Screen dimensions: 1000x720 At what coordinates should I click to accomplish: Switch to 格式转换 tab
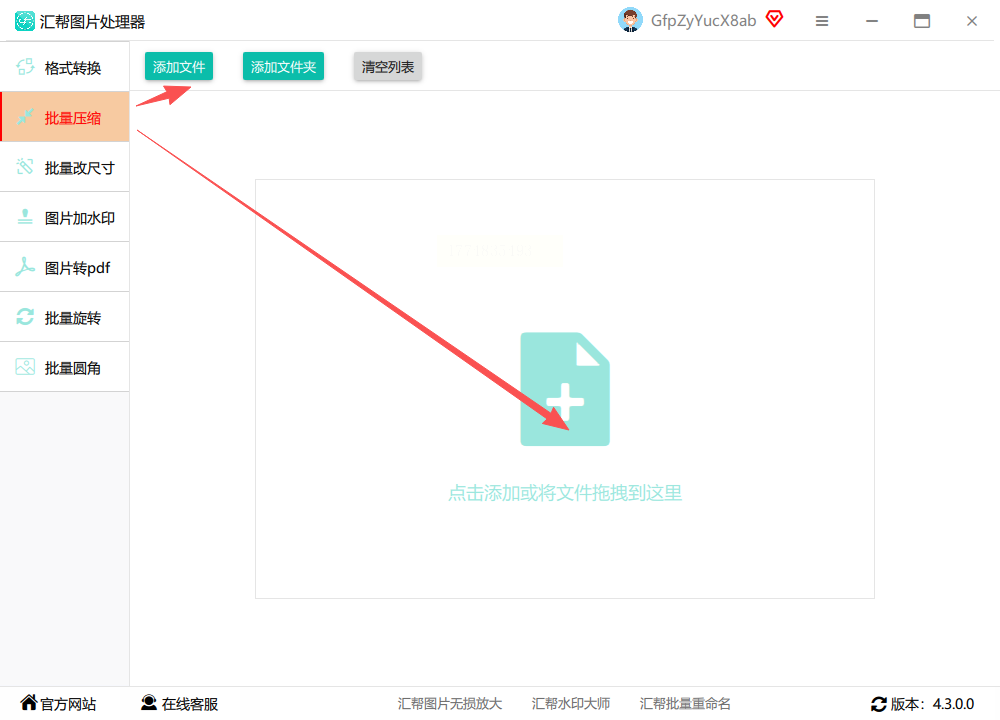pyautogui.click(x=64, y=67)
